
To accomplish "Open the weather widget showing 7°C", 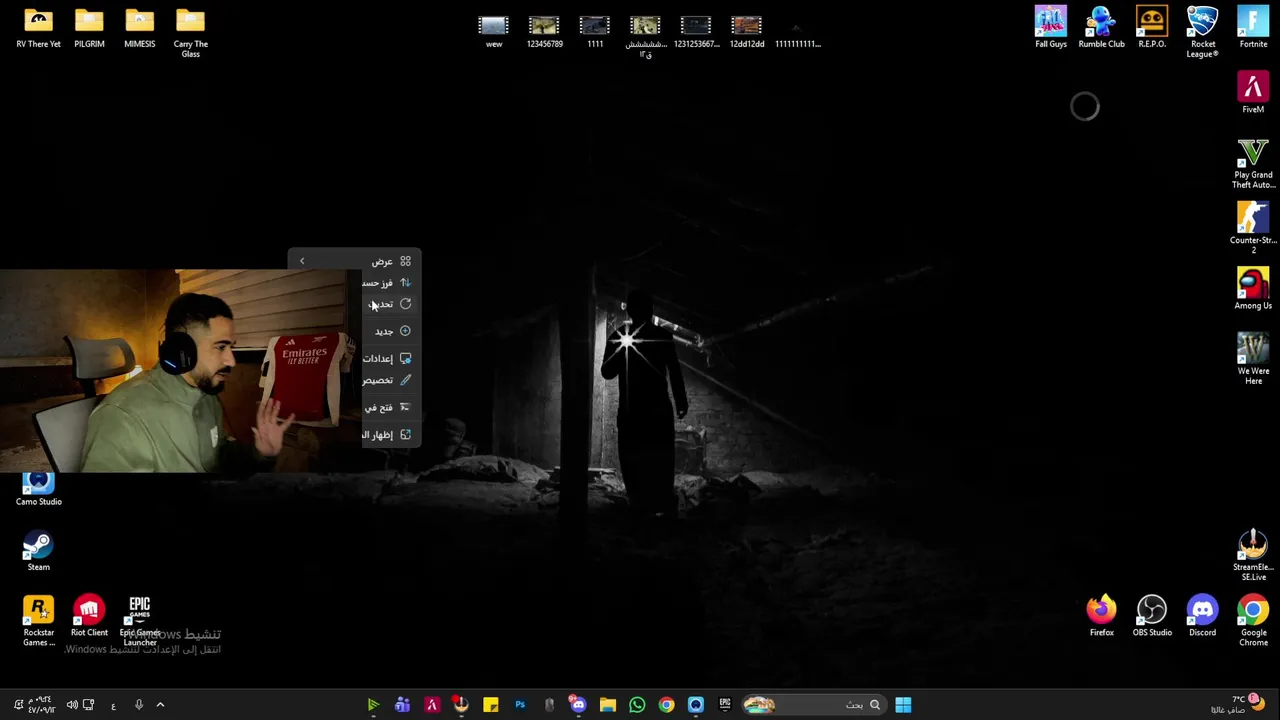I will [x=1237, y=704].
